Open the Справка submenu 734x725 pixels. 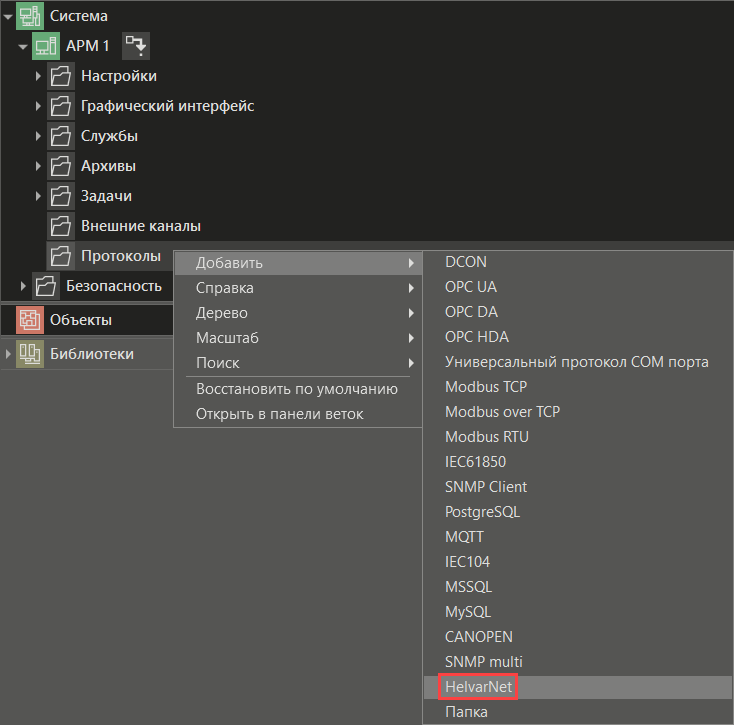[x=225, y=288]
